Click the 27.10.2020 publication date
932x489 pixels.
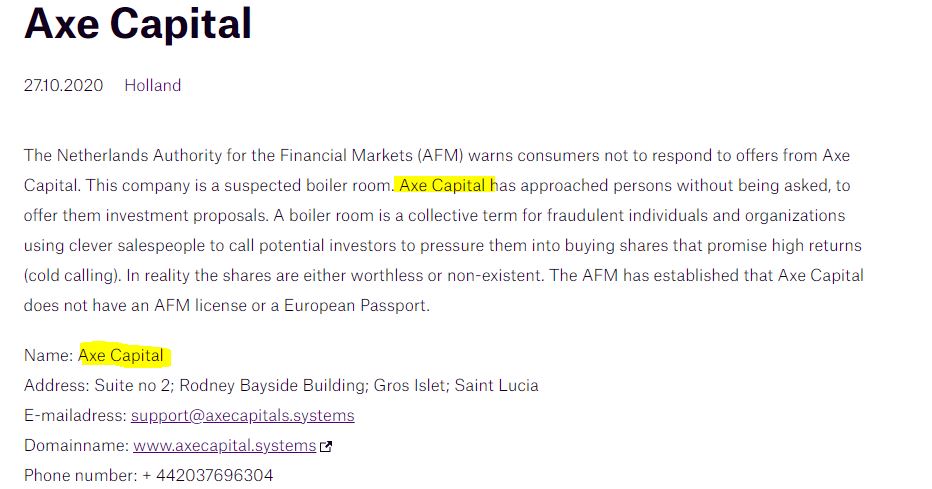63,85
